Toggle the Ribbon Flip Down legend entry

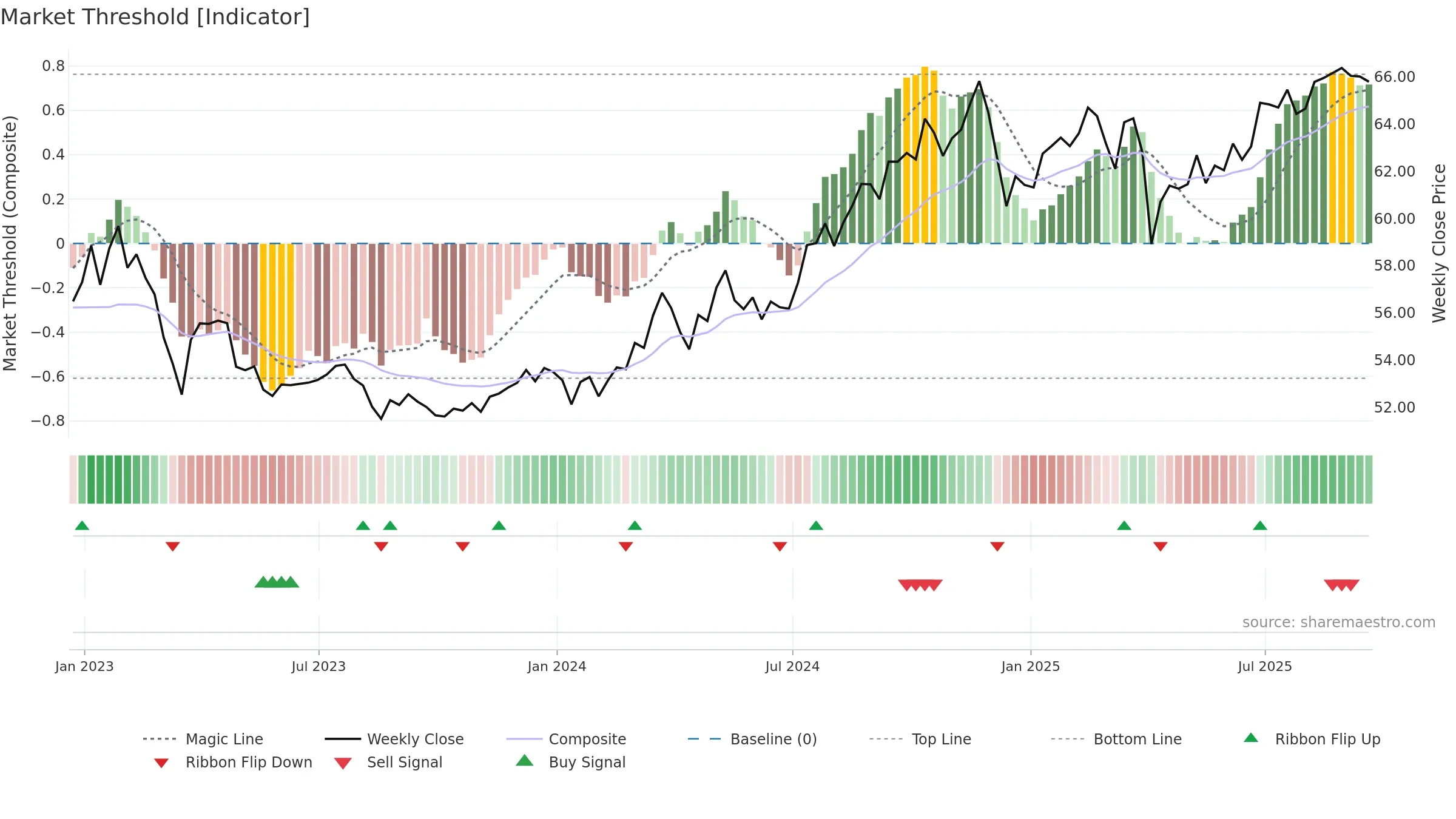[x=232, y=762]
